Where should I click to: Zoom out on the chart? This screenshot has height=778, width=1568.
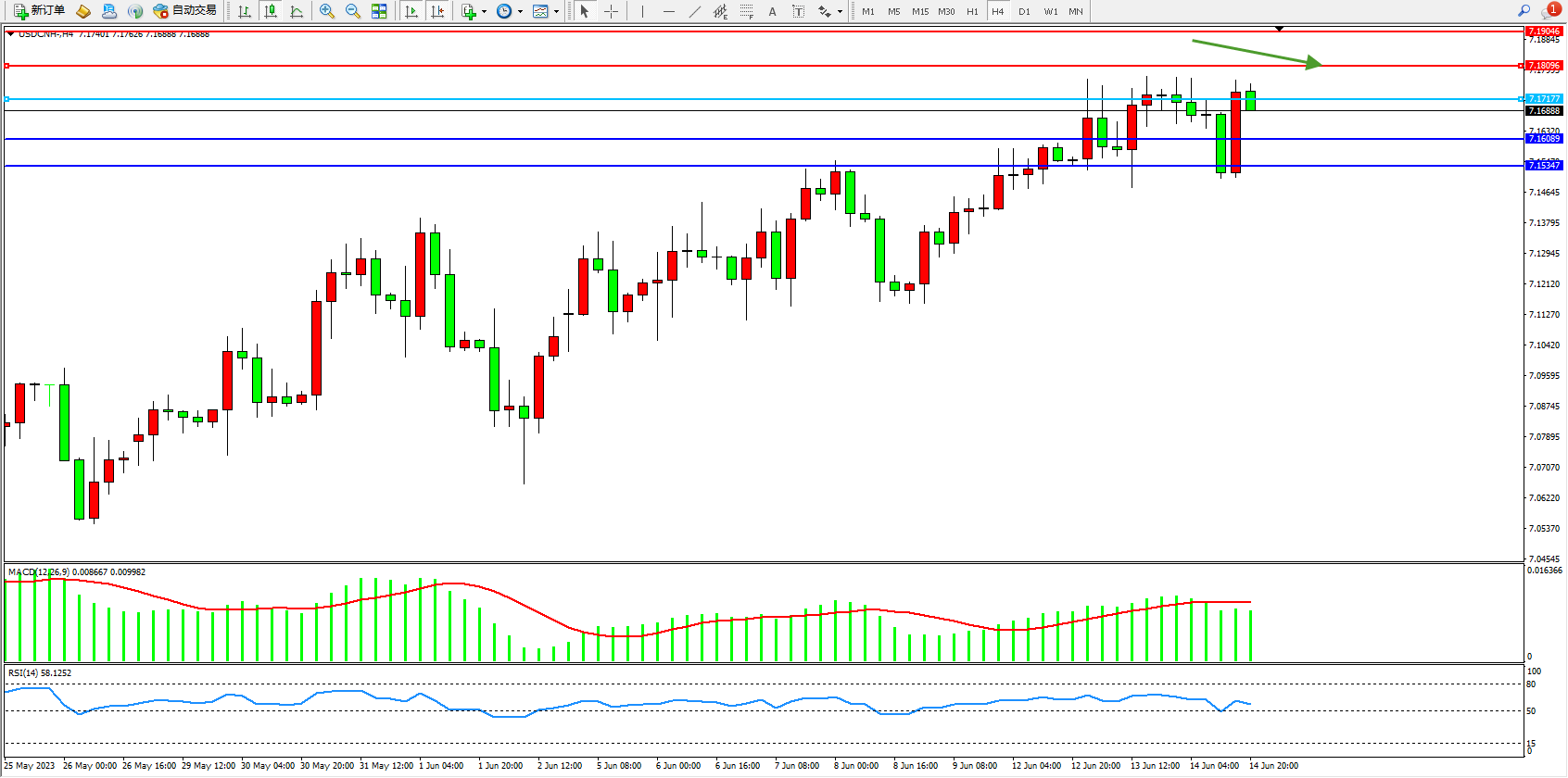tap(353, 11)
